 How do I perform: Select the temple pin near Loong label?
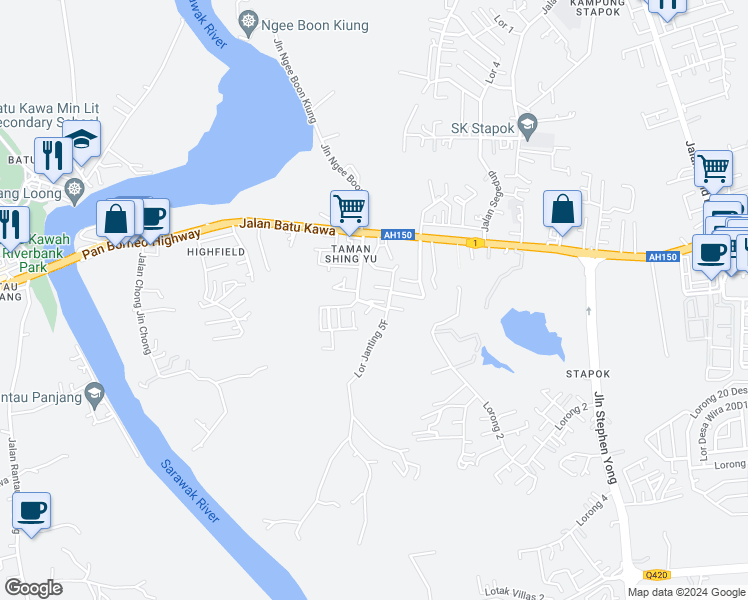(x=75, y=191)
